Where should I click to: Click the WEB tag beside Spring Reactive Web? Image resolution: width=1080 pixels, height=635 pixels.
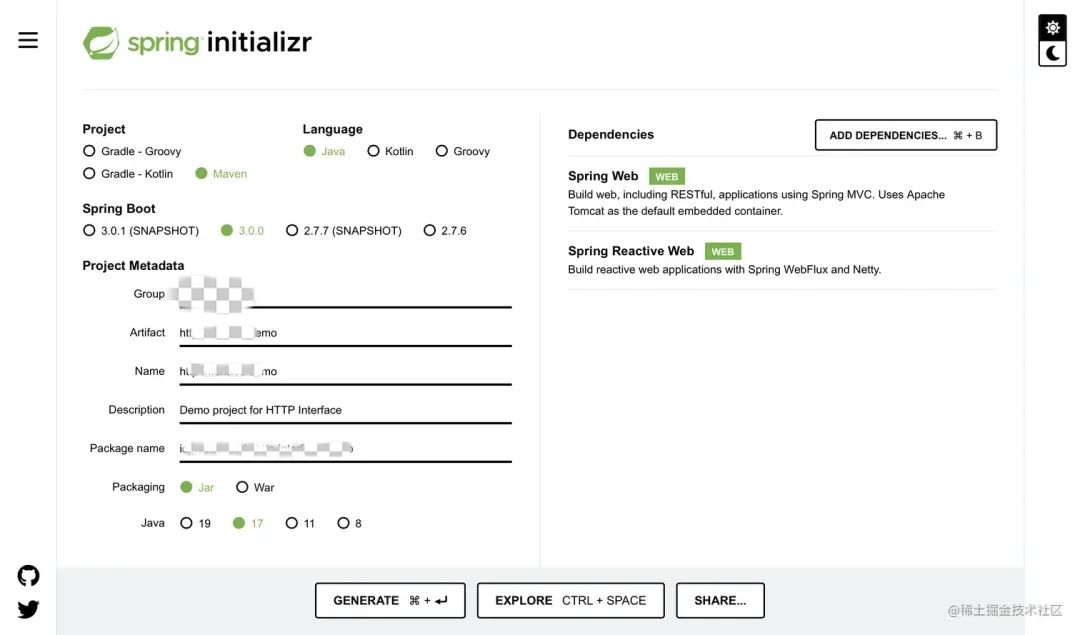[x=722, y=251]
